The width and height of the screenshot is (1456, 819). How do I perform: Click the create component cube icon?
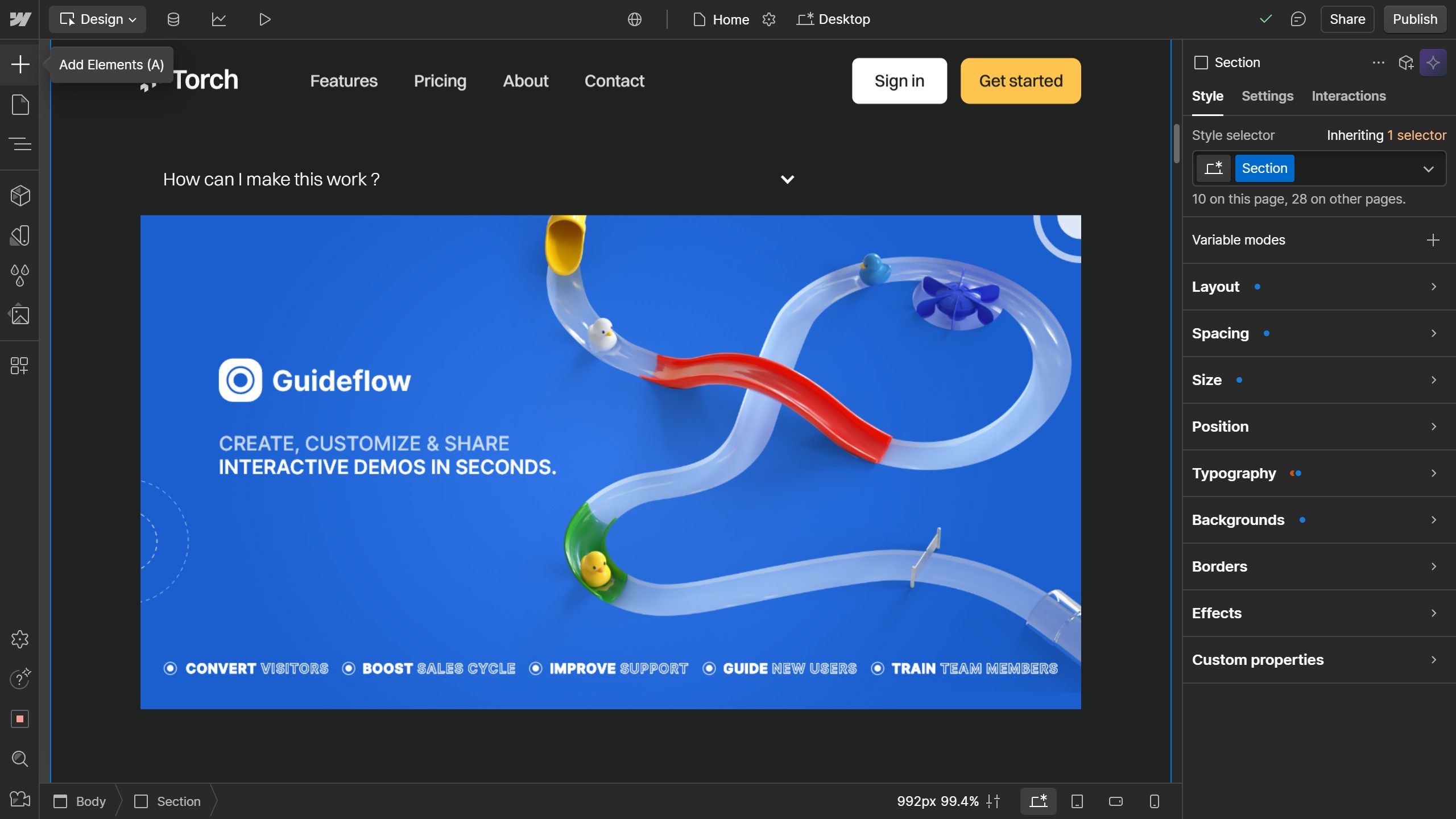[x=1406, y=63]
